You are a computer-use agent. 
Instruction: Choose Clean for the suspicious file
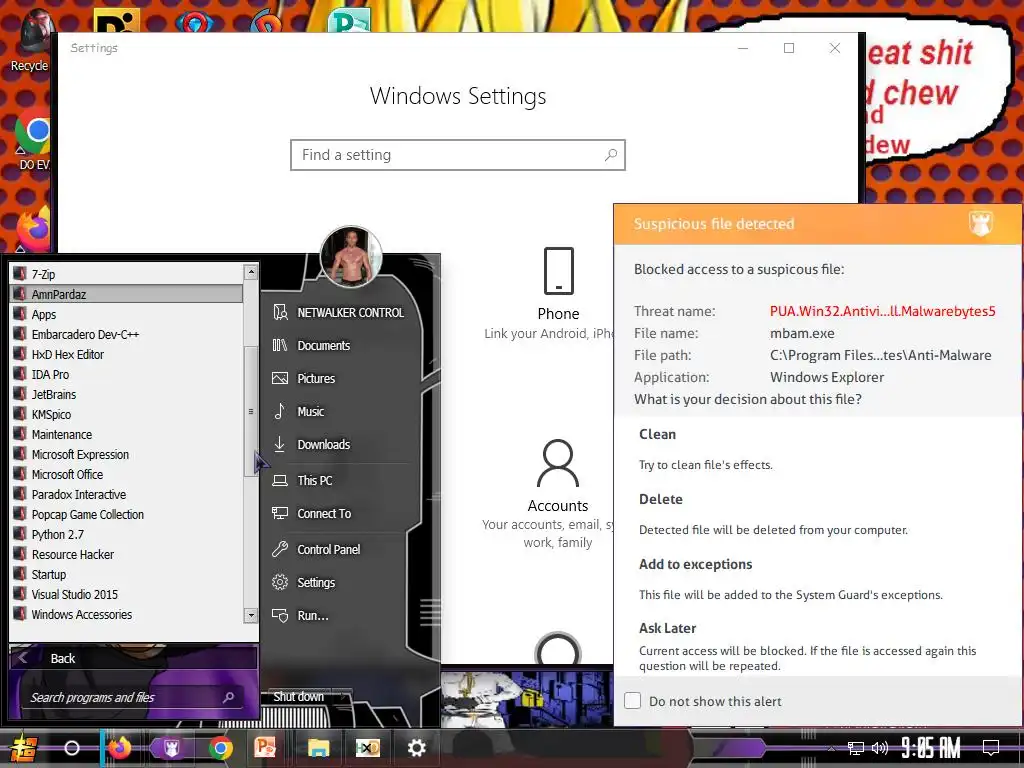(x=816, y=449)
